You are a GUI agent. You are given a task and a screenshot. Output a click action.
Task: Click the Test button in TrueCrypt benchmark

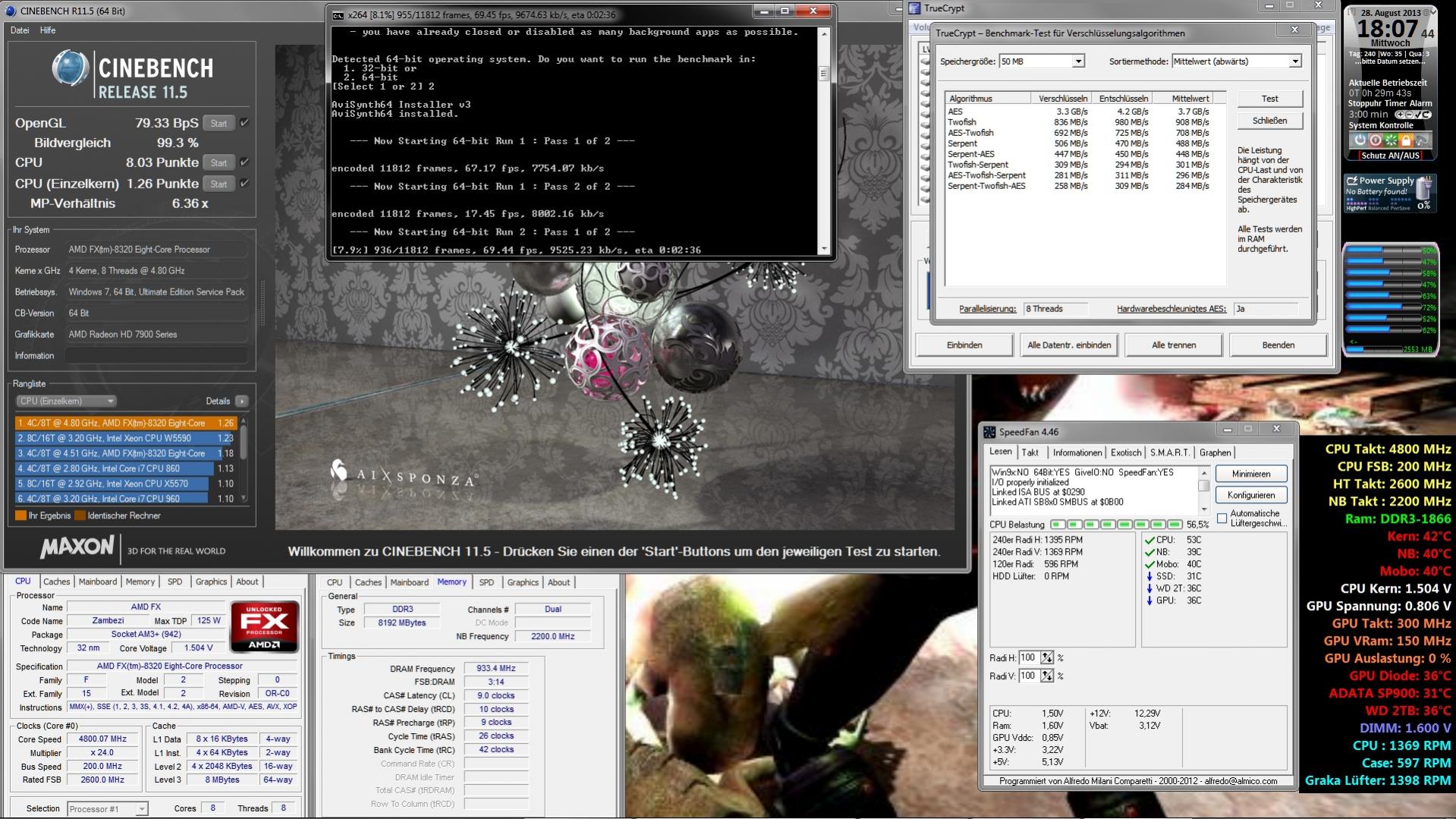click(x=1269, y=99)
